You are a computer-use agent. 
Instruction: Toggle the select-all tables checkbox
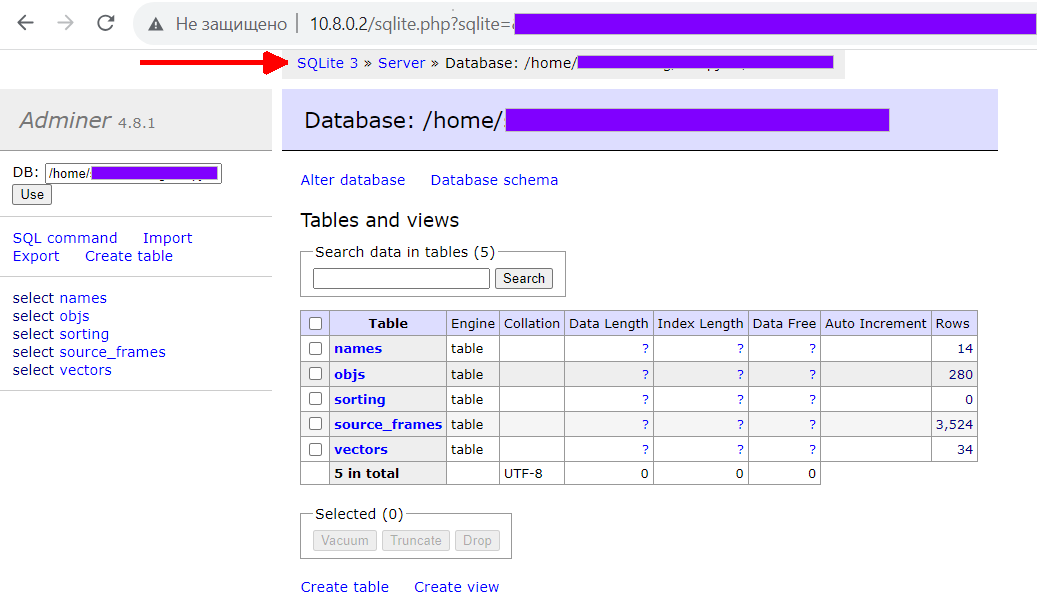(x=316, y=323)
